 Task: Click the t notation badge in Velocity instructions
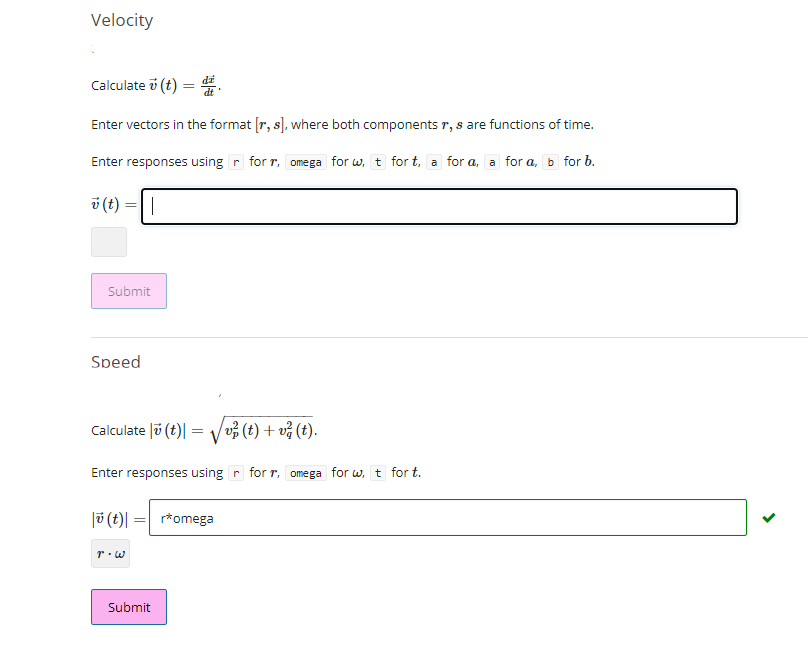[377, 161]
